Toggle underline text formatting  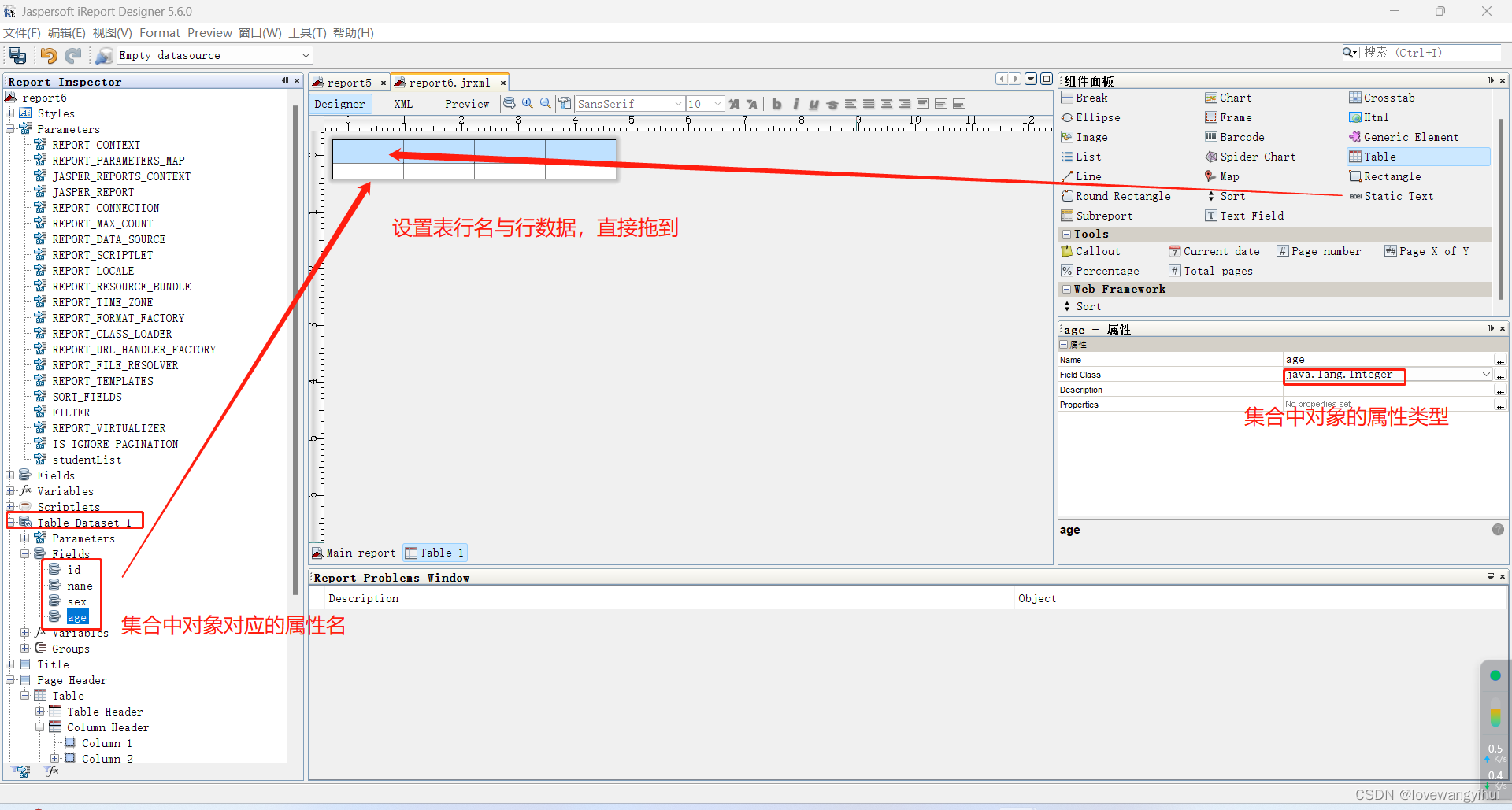(813, 103)
